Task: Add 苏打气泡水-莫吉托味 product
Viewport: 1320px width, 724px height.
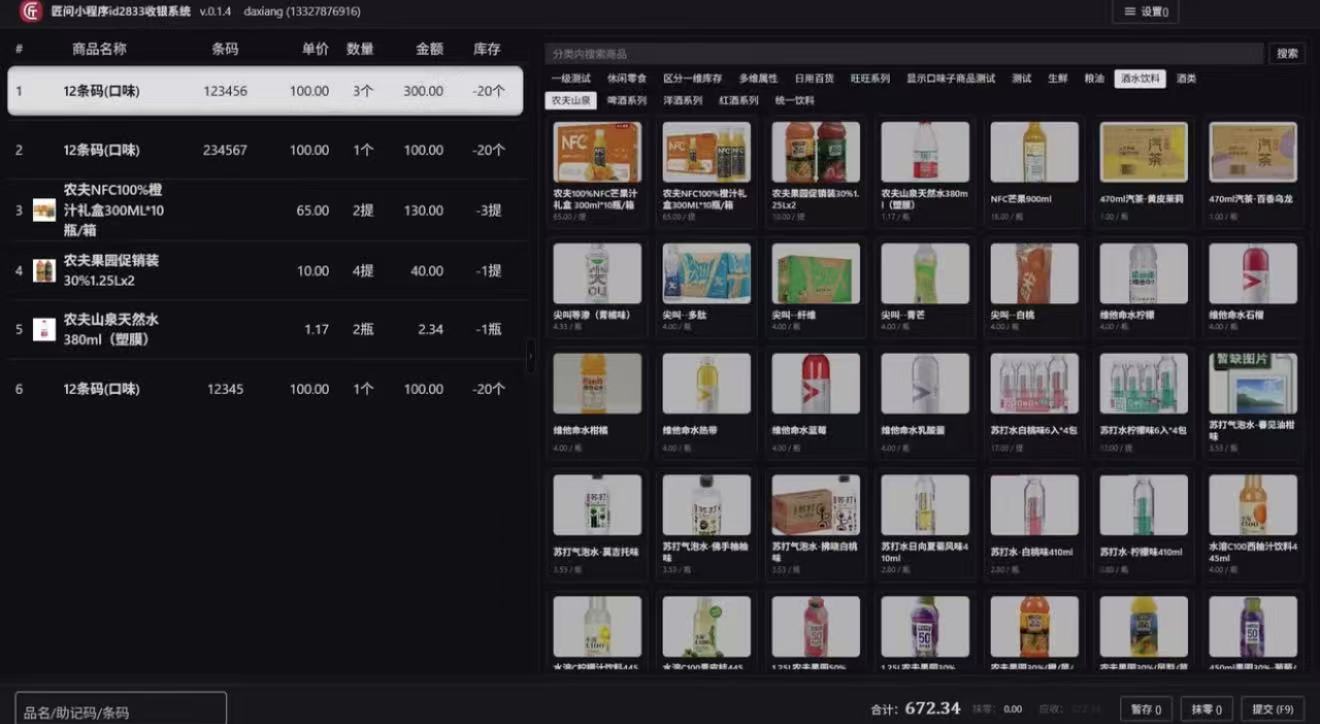Action: click(597, 525)
